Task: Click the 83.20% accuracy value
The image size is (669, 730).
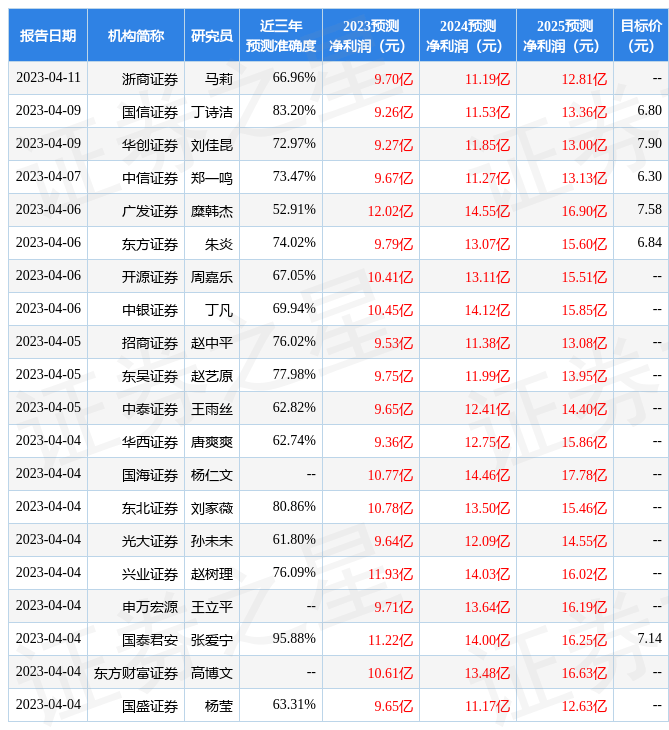Action: click(294, 110)
